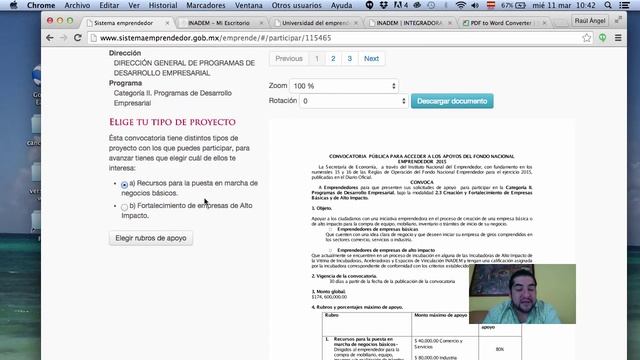Viewport: 640px width, 360px height.
Task: Click the Elige tu tipo de proyecto heading
Action: pyautogui.click(x=172, y=122)
